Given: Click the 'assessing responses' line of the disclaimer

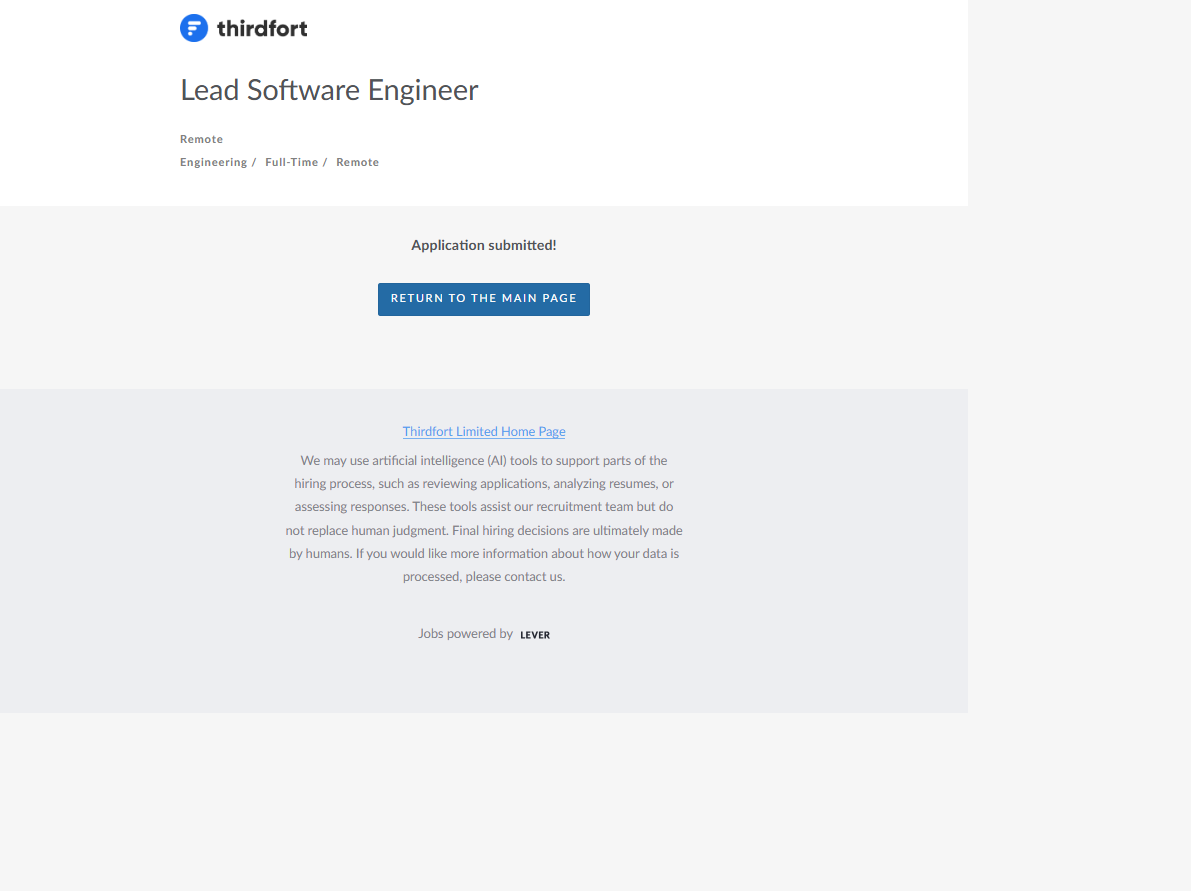Looking at the screenshot, I should [484, 507].
